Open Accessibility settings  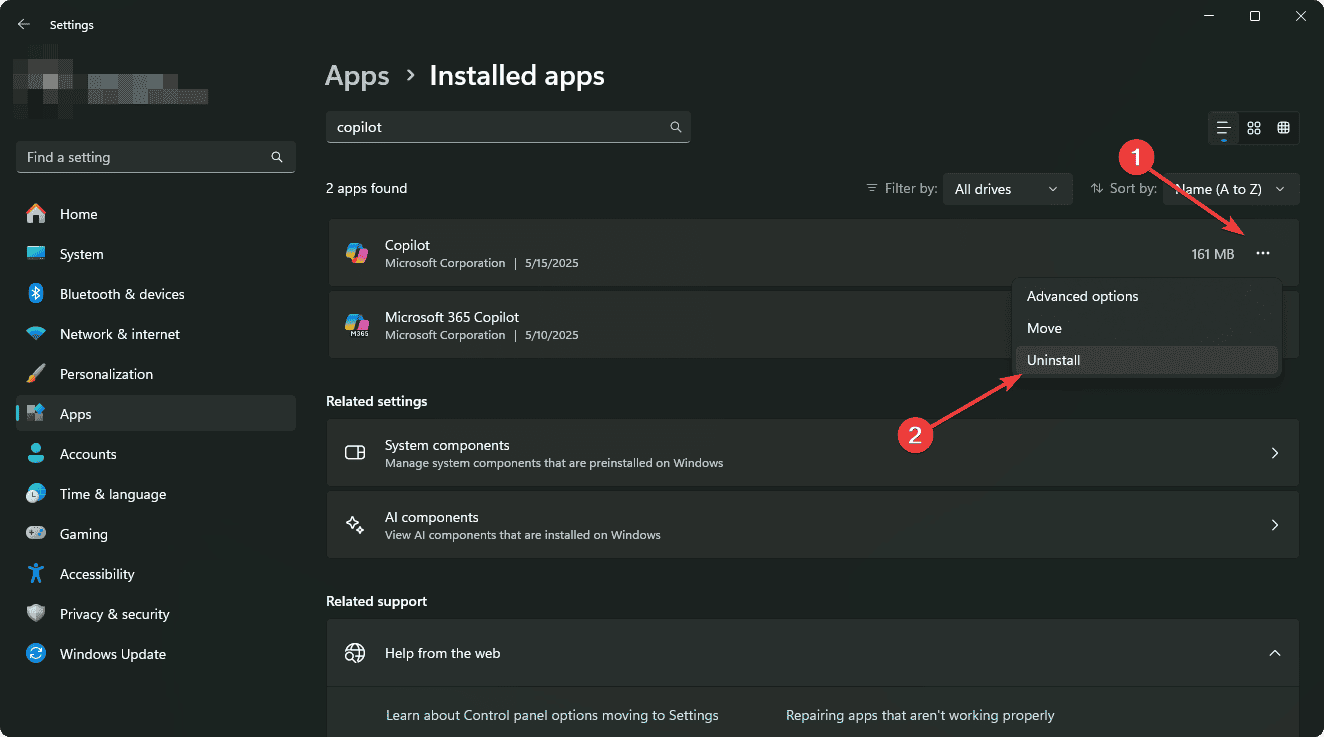(156, 574)
